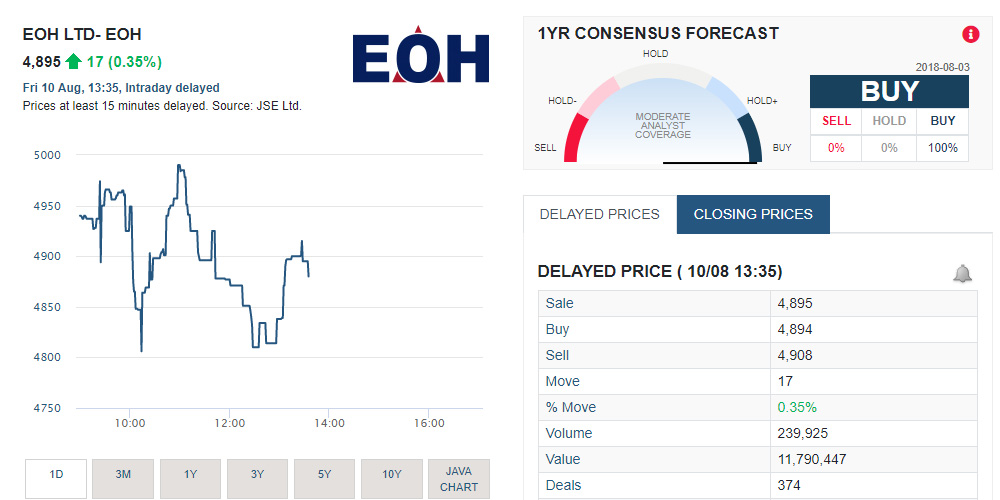Click the HOLD column header
The width and height of the screenshot is (1000, 500).
pyautogui.click(x=889, y=121)
